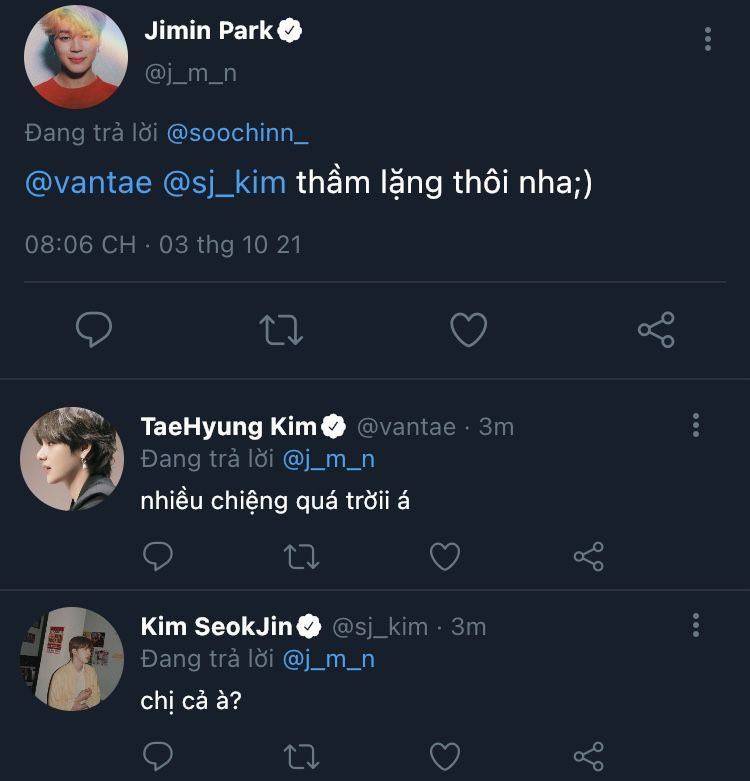Open more options on TaeHyung Kim's reply
750x781 pixels.
(696, 426)
